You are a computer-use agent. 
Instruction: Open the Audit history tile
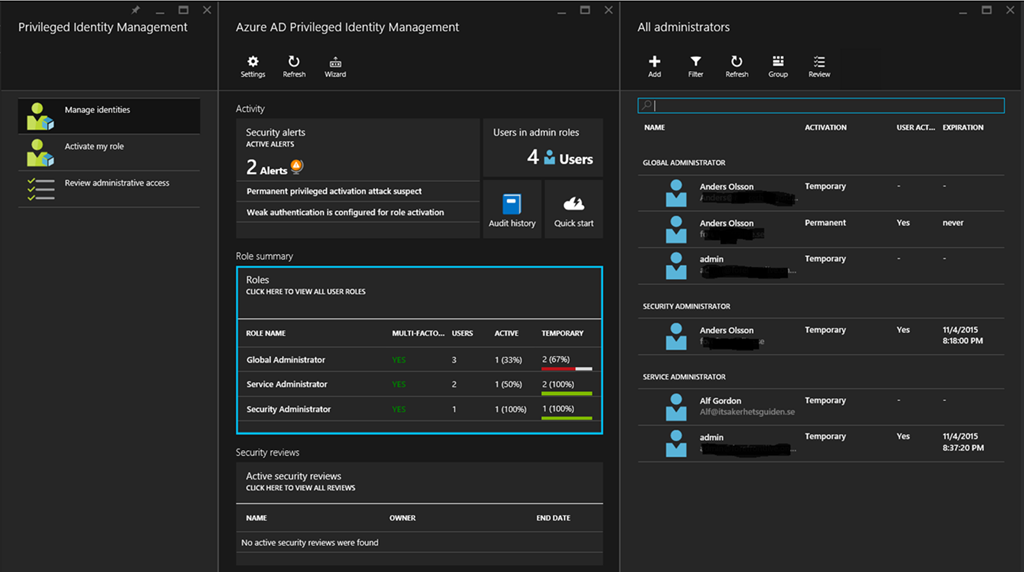512,209
